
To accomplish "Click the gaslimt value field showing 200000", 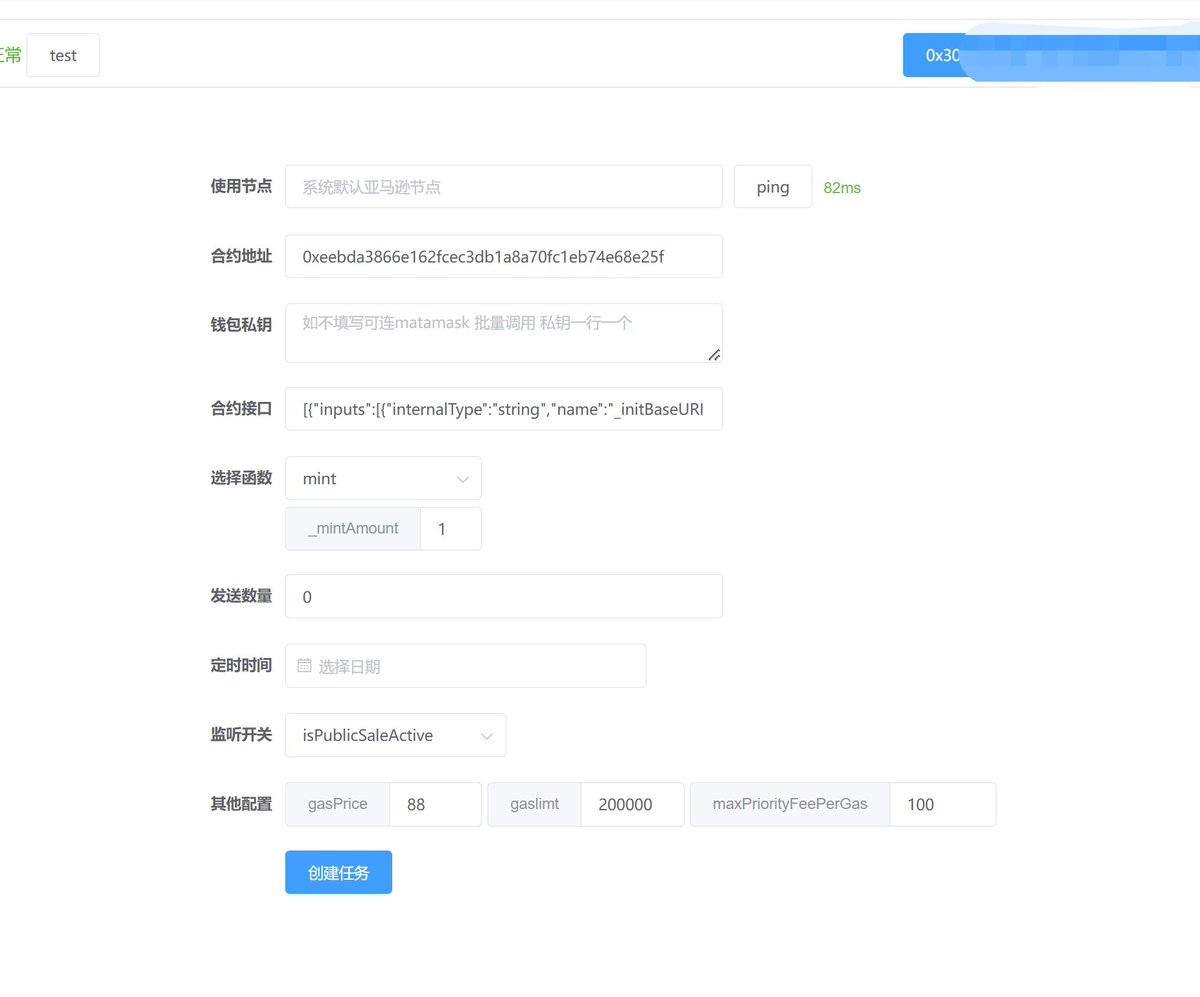I will tap(632, 804).
